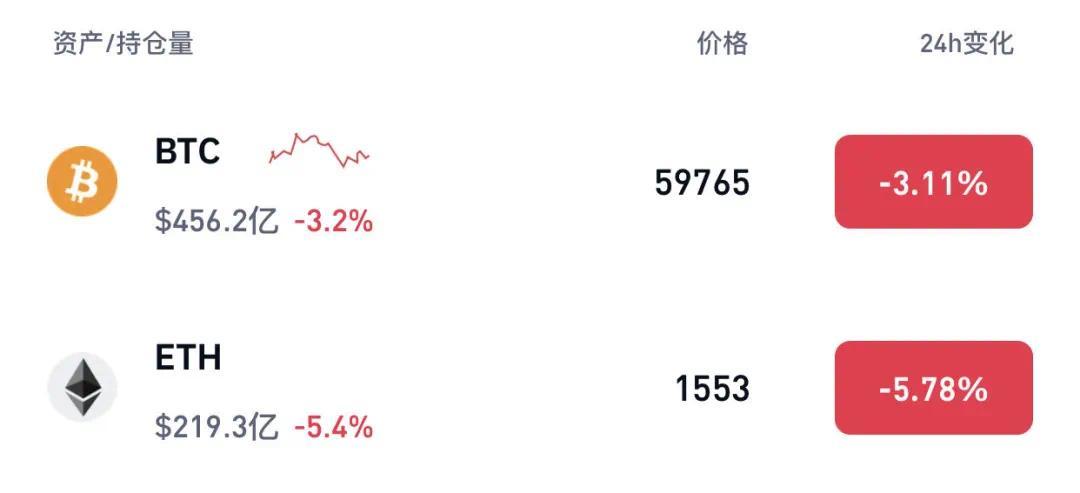The width and height of the screenshot is (1080, 493).
Task: Click the ETH holdings change -5.4%
Action: pyautogui.click(x=334, y=427)
